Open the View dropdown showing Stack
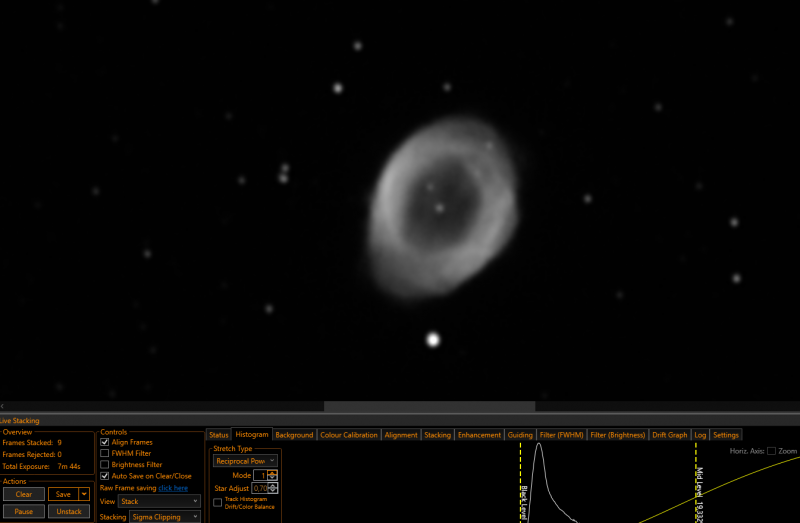This screenshot has height=523, width=800. click(x=159, y=502)
